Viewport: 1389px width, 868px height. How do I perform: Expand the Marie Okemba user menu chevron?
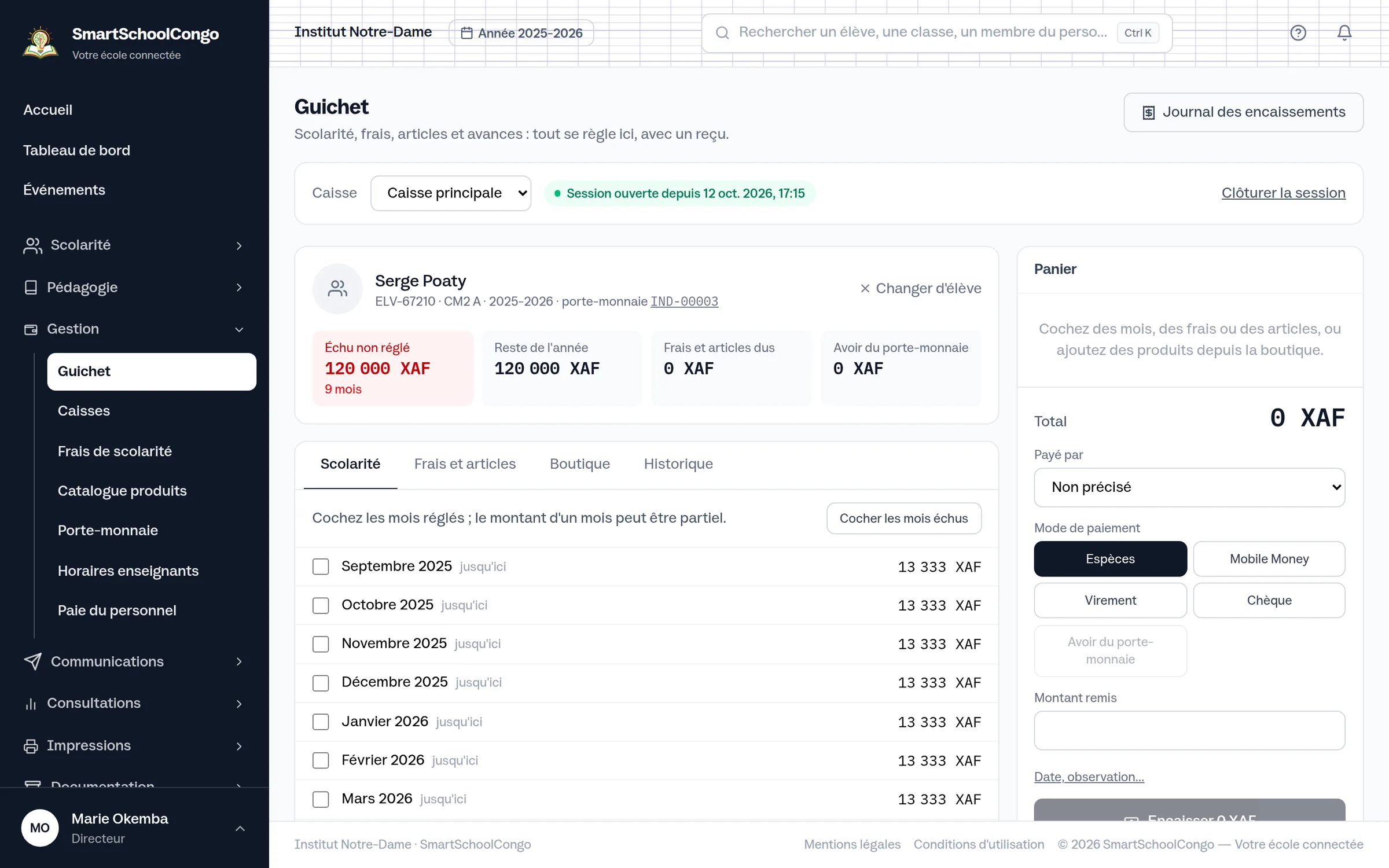point(240,829)
